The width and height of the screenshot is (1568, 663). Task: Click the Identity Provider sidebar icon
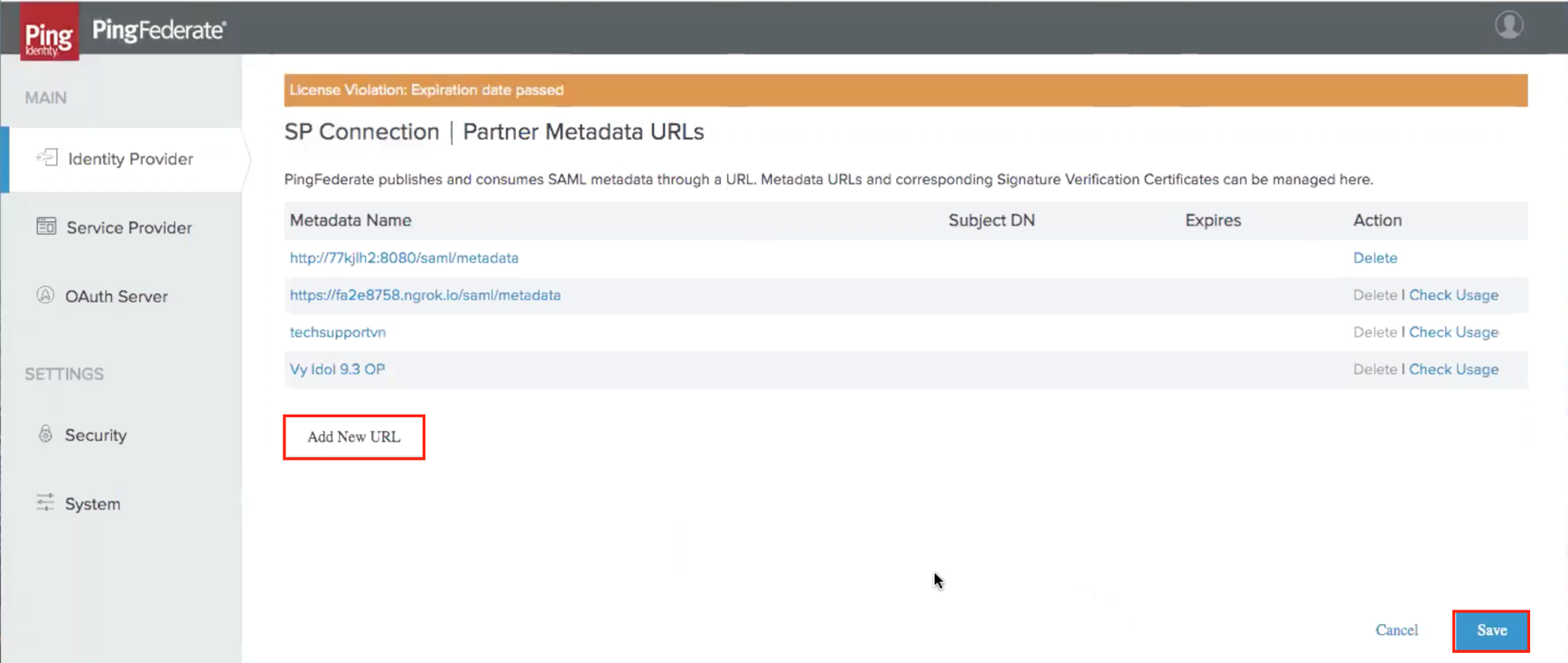coord(47,158)
